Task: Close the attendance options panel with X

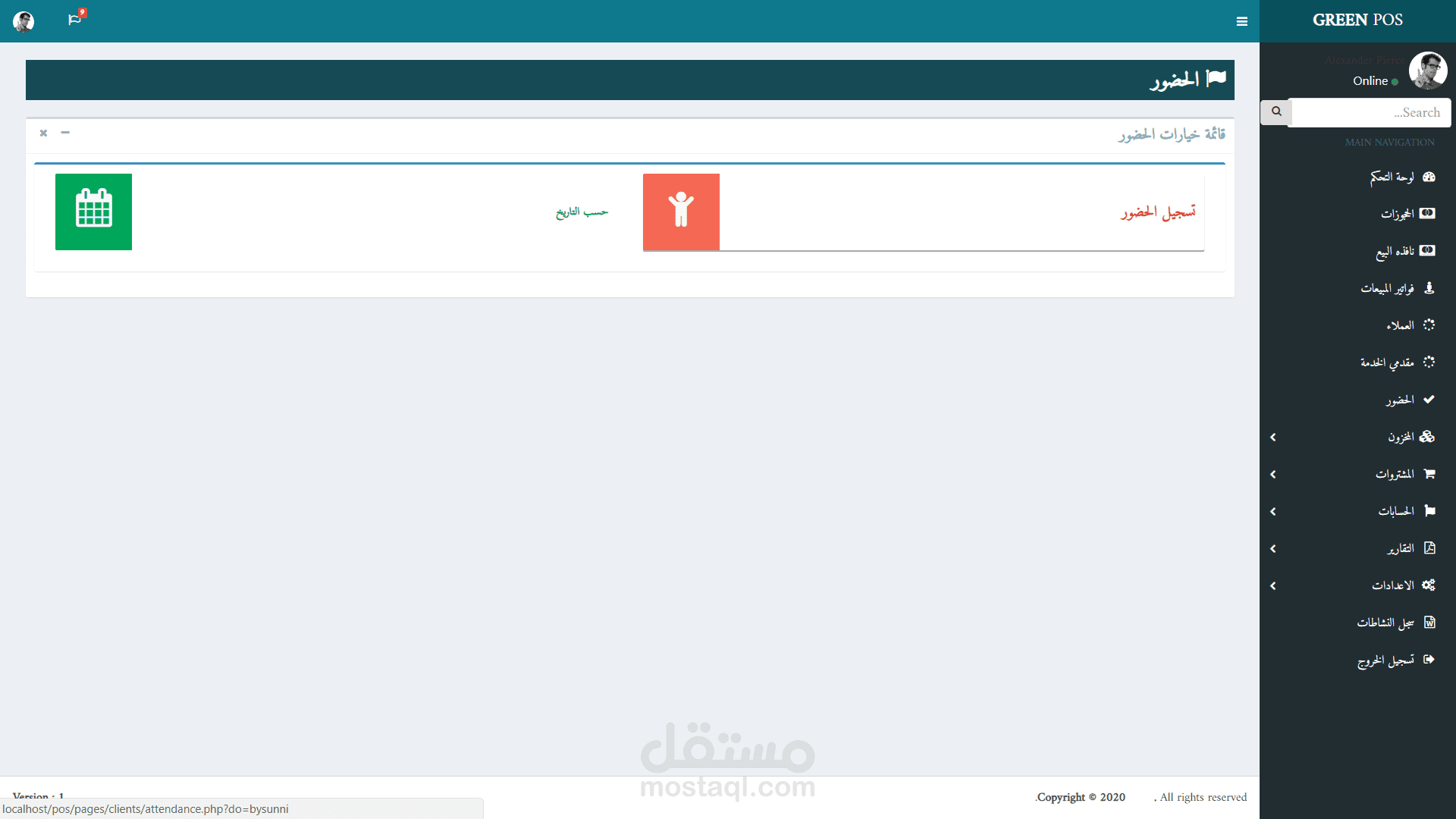Action: pos(43,133)
